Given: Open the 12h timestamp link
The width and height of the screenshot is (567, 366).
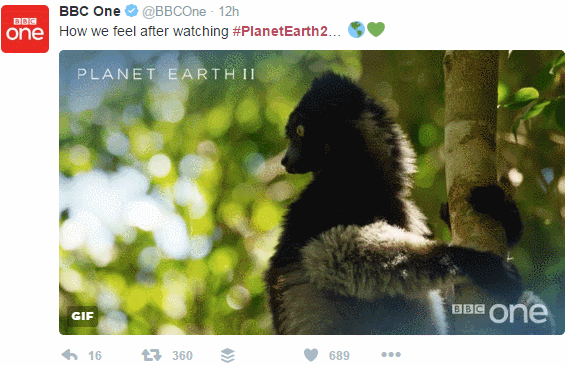Looking at the screenshot, I should [229, 12].
